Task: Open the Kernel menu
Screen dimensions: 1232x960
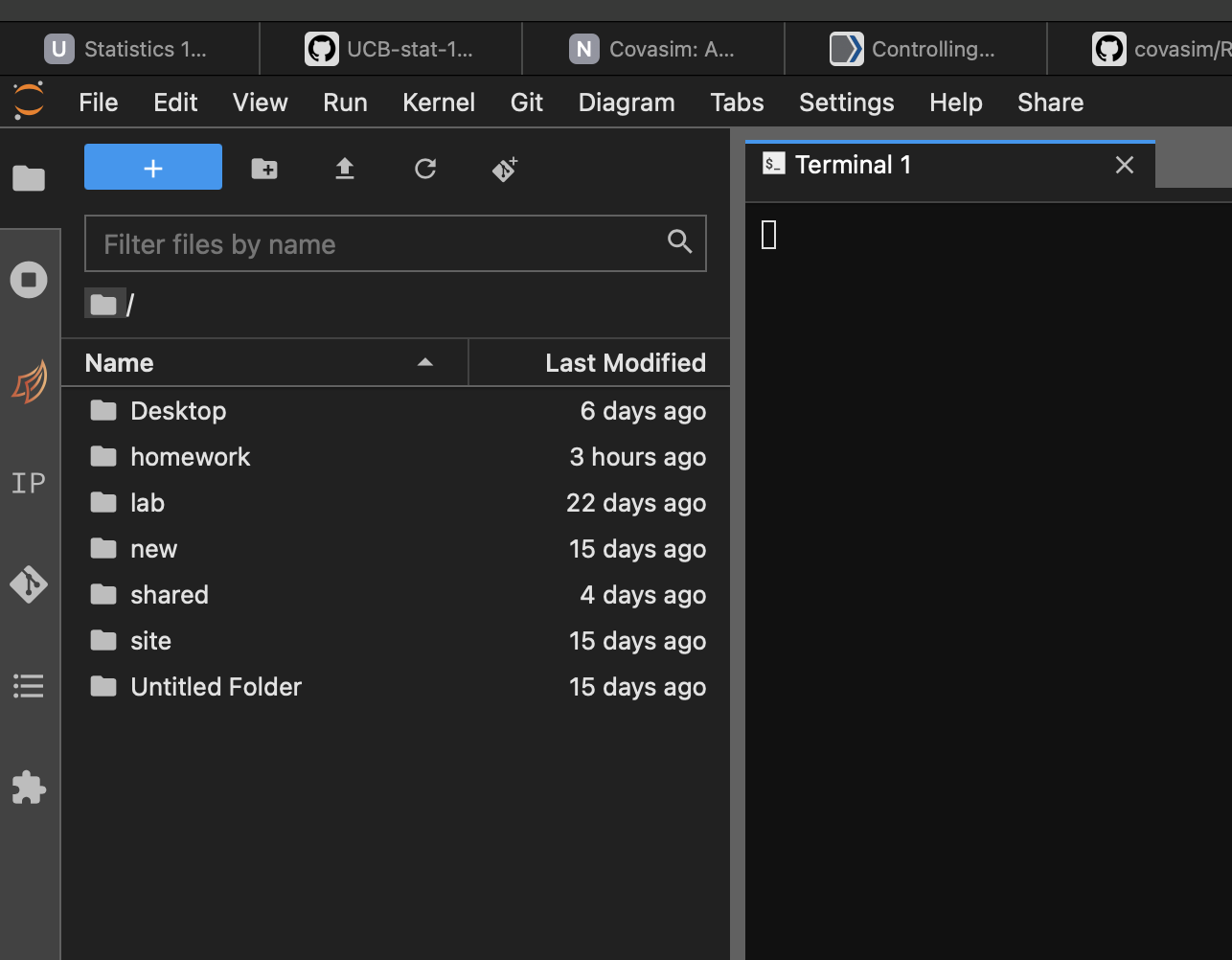Action: click(x=438, y=103)
